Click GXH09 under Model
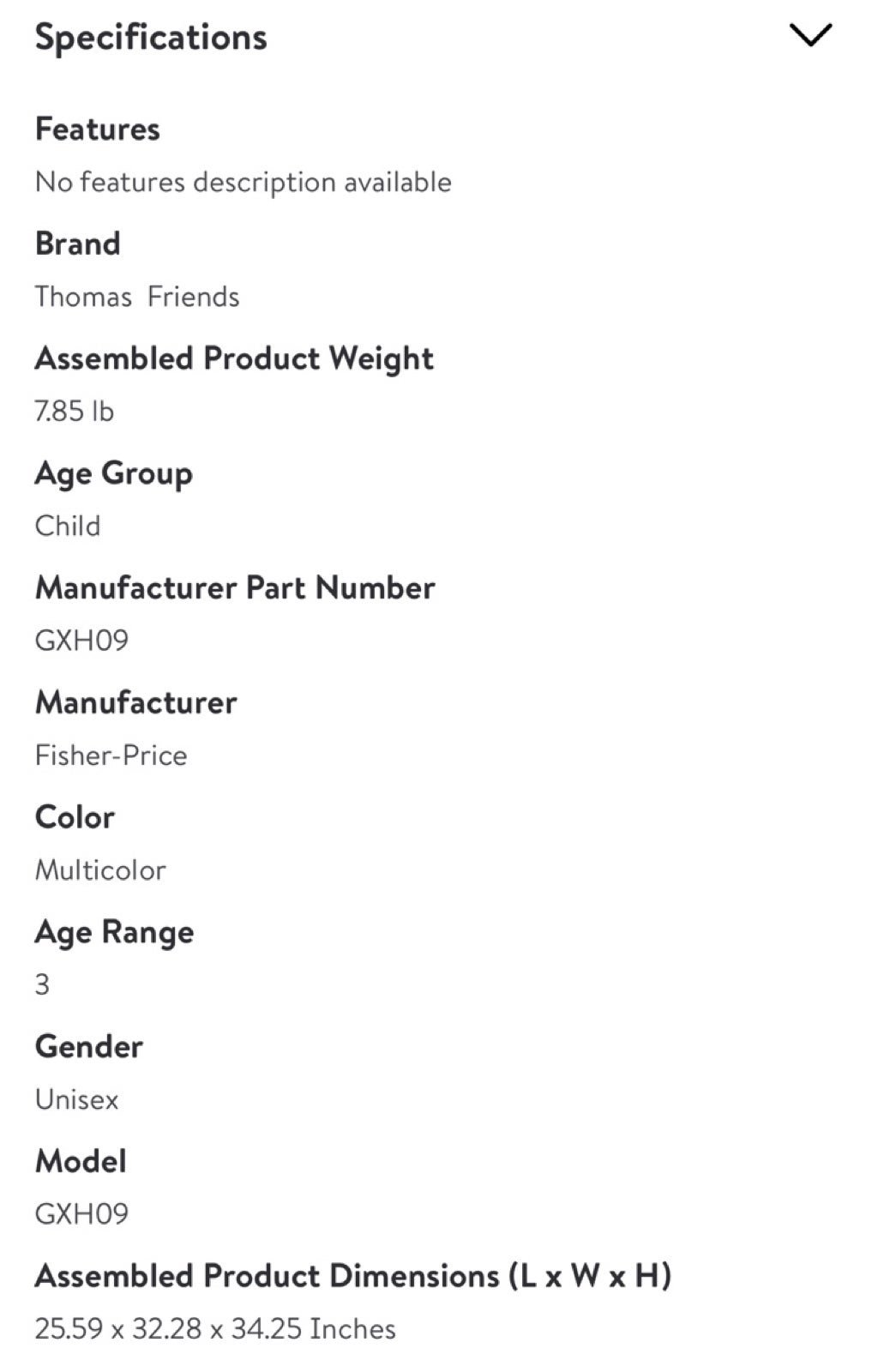The height and width of the screenshot is (1372, 878). (81, 1214)
